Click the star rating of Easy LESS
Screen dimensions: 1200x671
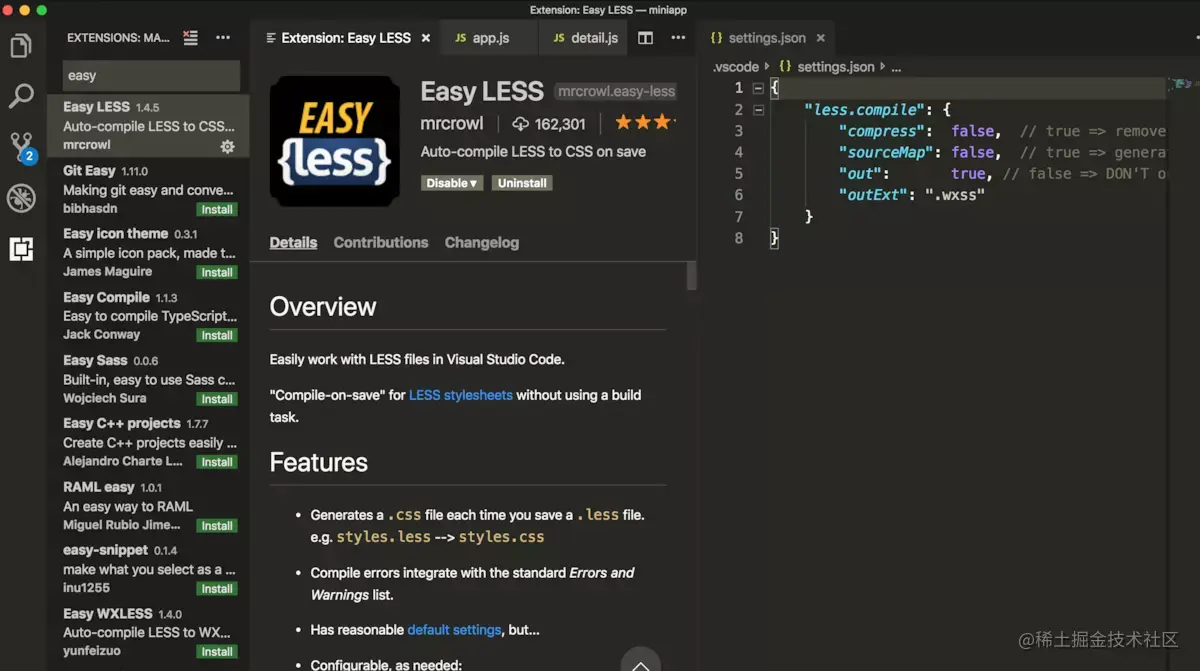point(645,123)
